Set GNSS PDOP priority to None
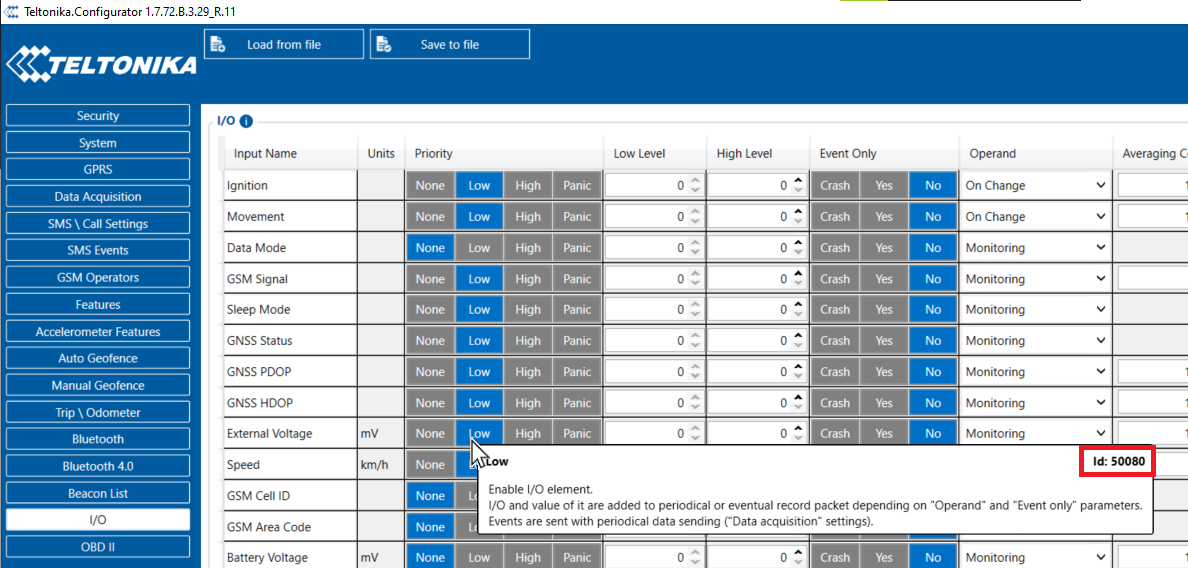Image resolution: width=1188 pixels, height=568 pixels. pos(430,372)
